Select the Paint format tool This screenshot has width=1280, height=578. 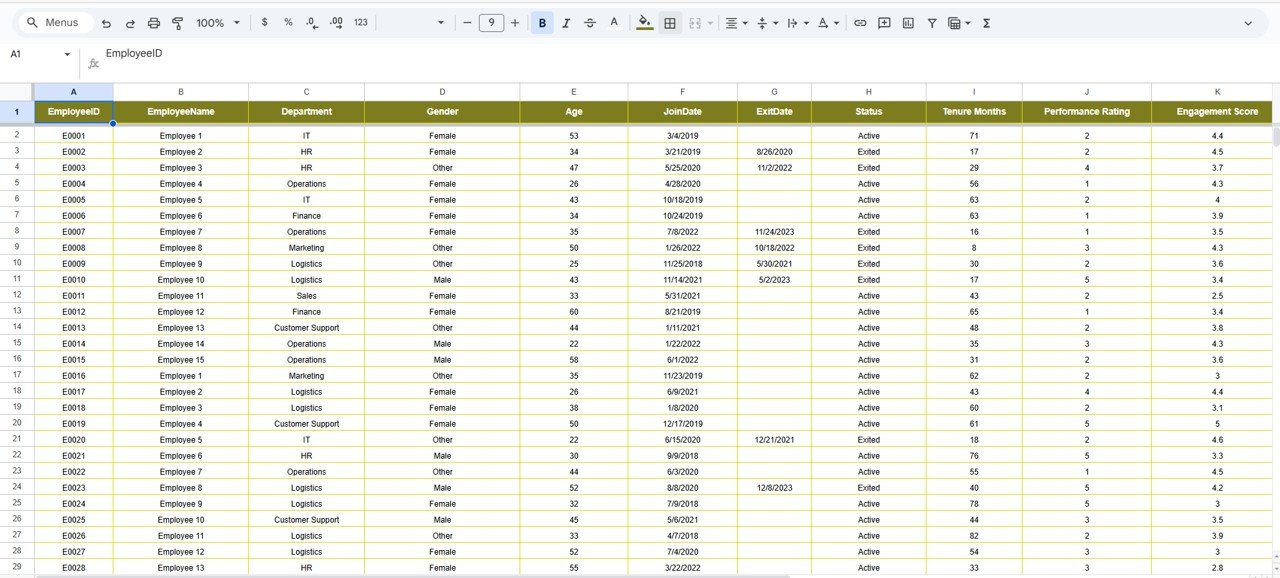pyautogui.click(x=177, y=22)
